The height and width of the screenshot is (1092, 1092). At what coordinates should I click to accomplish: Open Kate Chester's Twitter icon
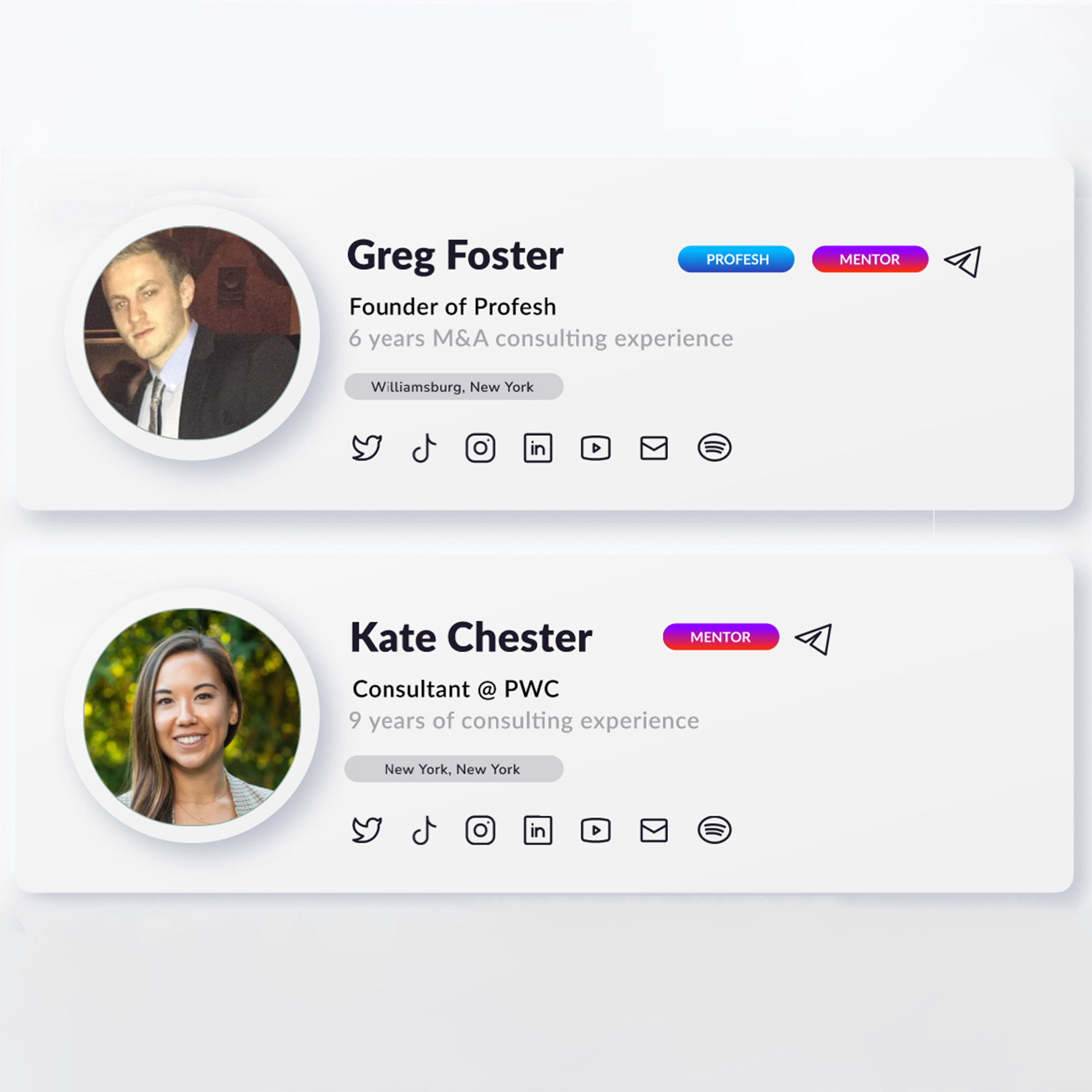(367, 830)
